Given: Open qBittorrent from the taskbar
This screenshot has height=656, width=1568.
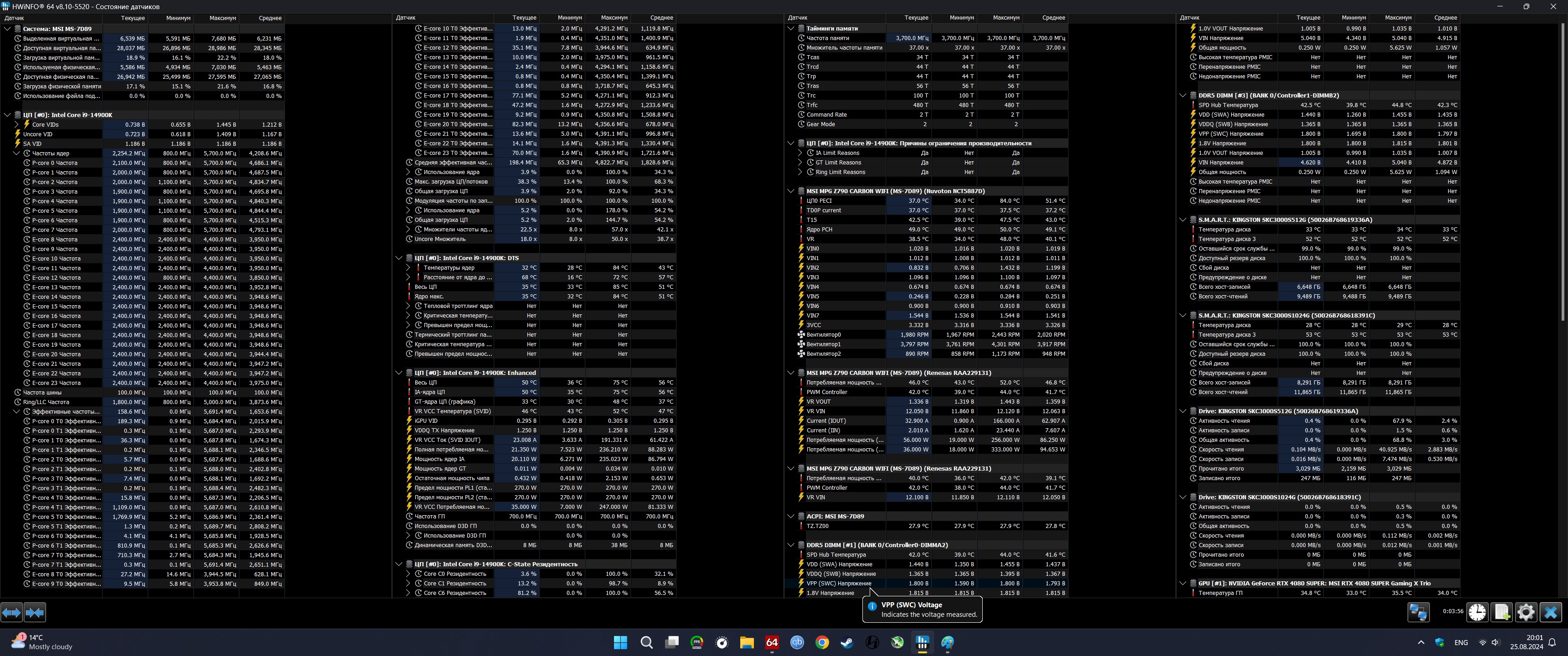Looking at the screenshot, I should [x=797, y=643].
